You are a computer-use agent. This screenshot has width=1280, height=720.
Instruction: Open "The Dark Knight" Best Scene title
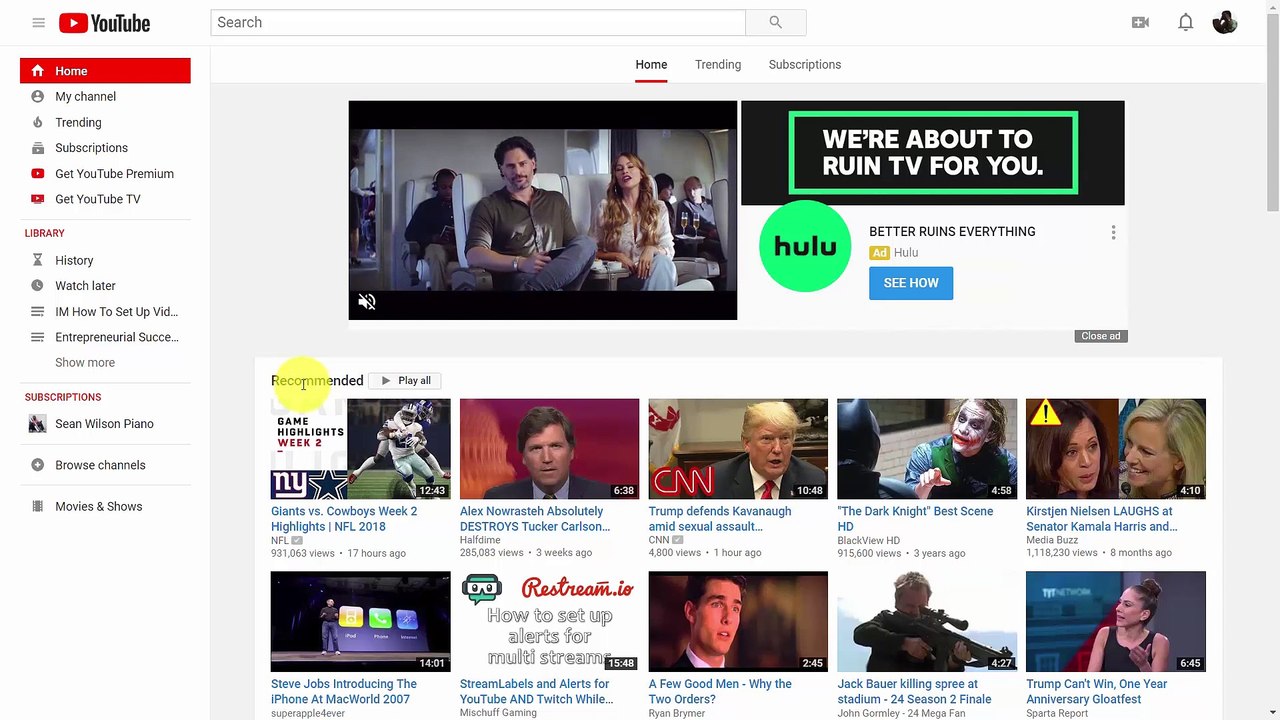click(x=915, y=519)
